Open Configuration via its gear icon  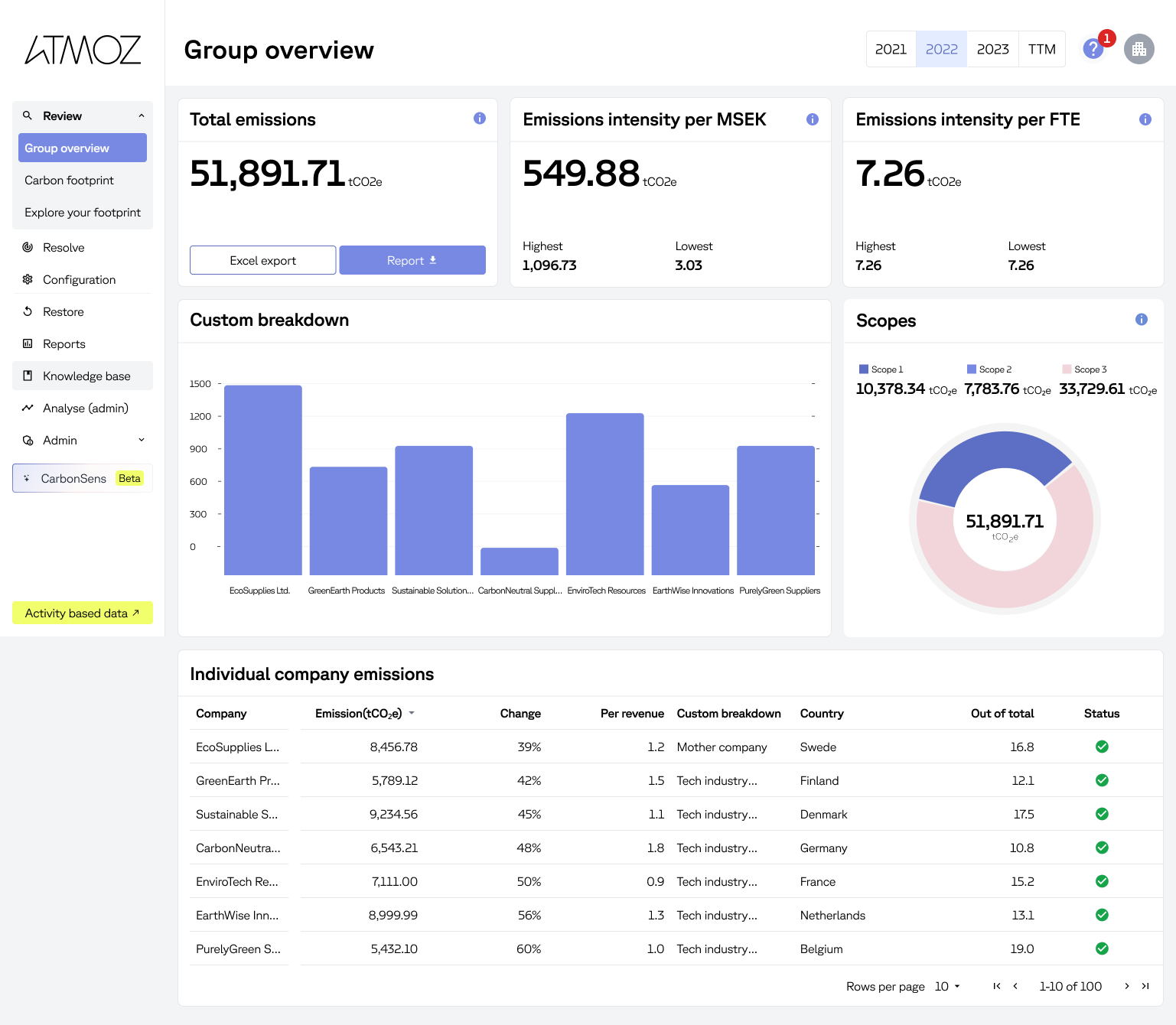coord(28,280)
